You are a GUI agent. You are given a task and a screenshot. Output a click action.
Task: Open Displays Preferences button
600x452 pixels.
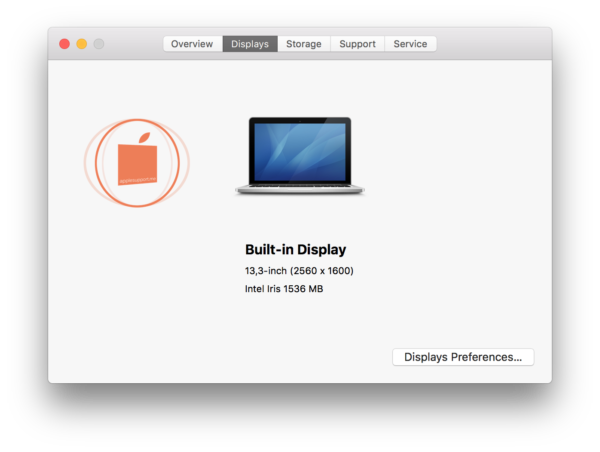[x=463, y=357]
